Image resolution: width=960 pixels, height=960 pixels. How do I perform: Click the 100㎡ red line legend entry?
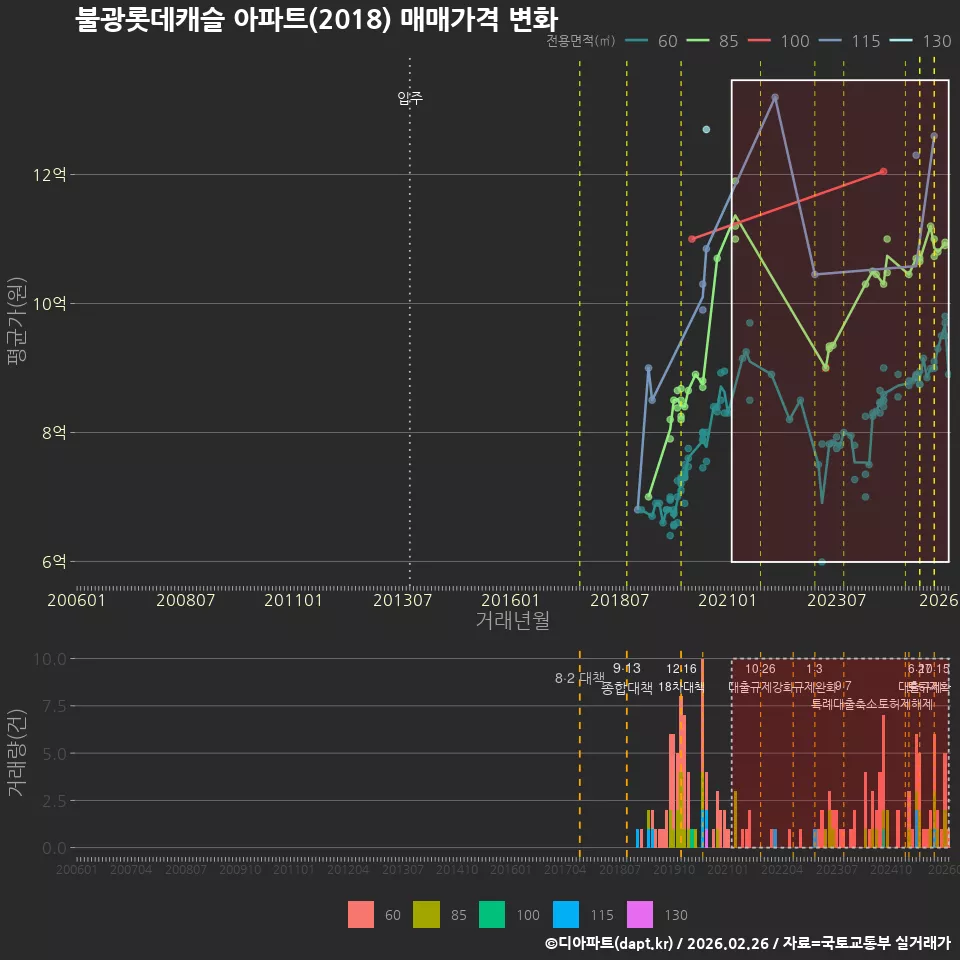click(779, 41)
